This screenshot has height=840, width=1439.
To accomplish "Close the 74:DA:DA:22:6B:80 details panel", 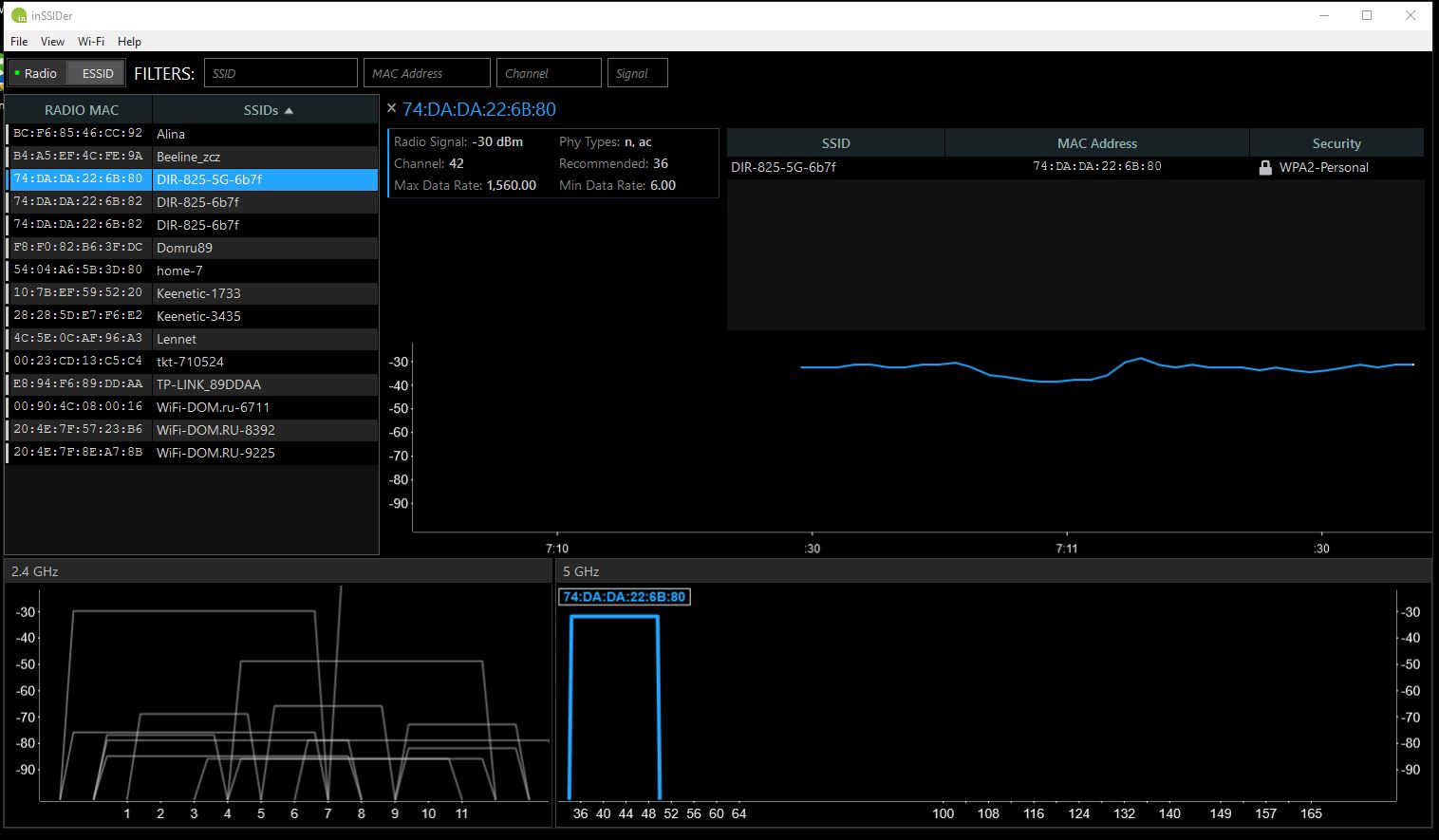I will point(392,108).
